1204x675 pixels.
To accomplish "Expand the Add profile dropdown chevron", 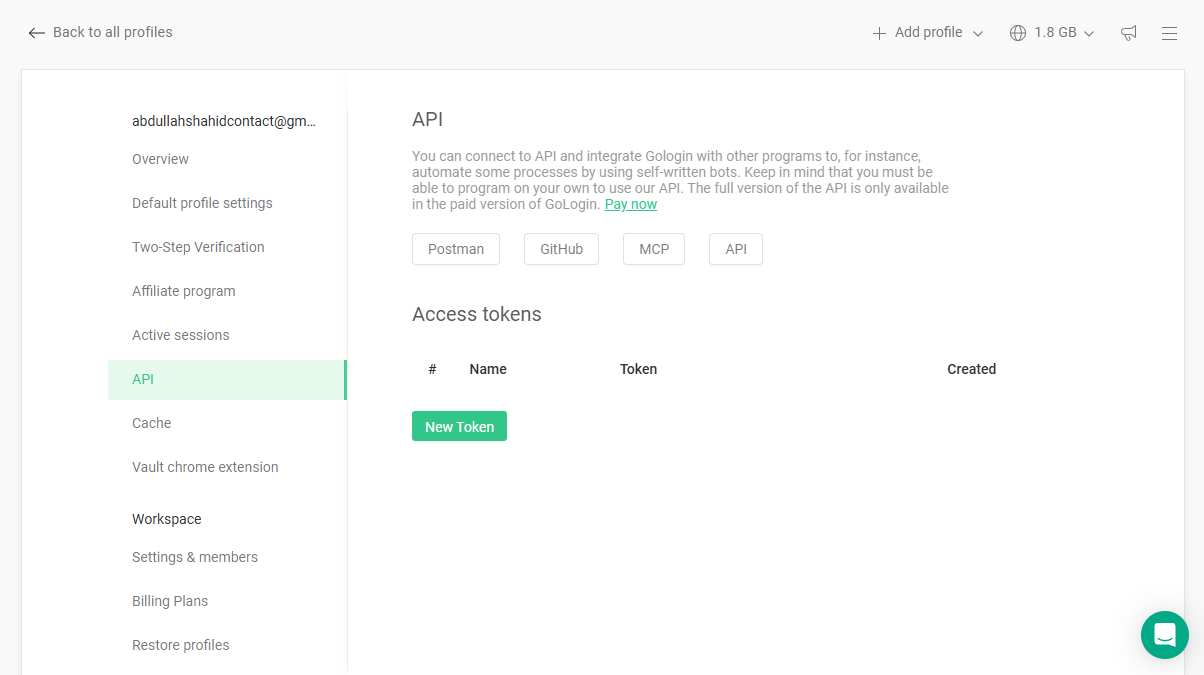I will 977,32.
